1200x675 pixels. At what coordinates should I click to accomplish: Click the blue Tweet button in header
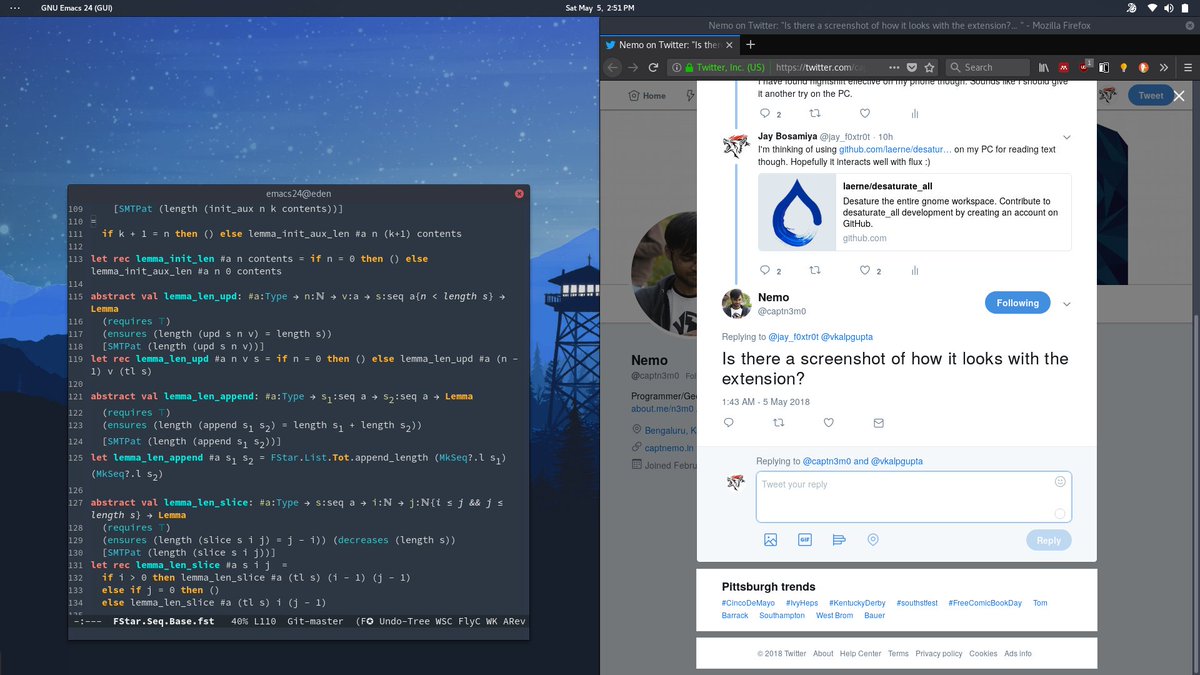click(x=1151, y=96)
